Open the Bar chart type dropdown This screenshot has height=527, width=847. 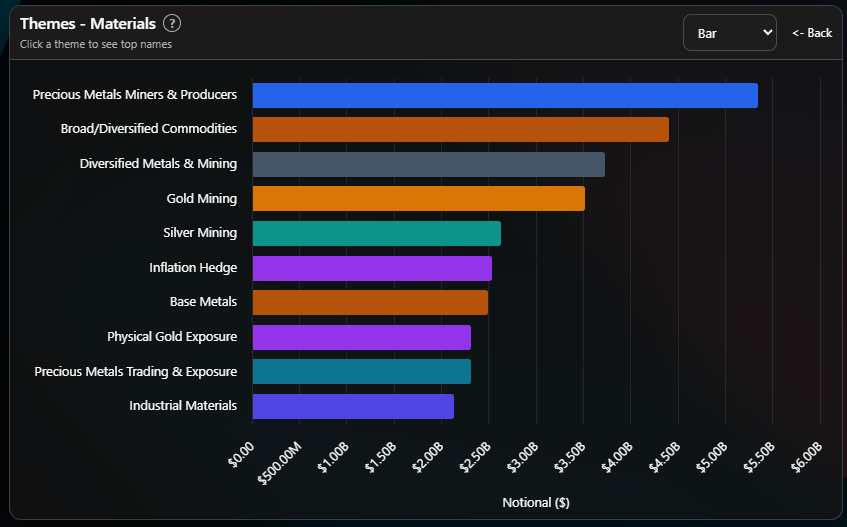[x=729, y=33]
